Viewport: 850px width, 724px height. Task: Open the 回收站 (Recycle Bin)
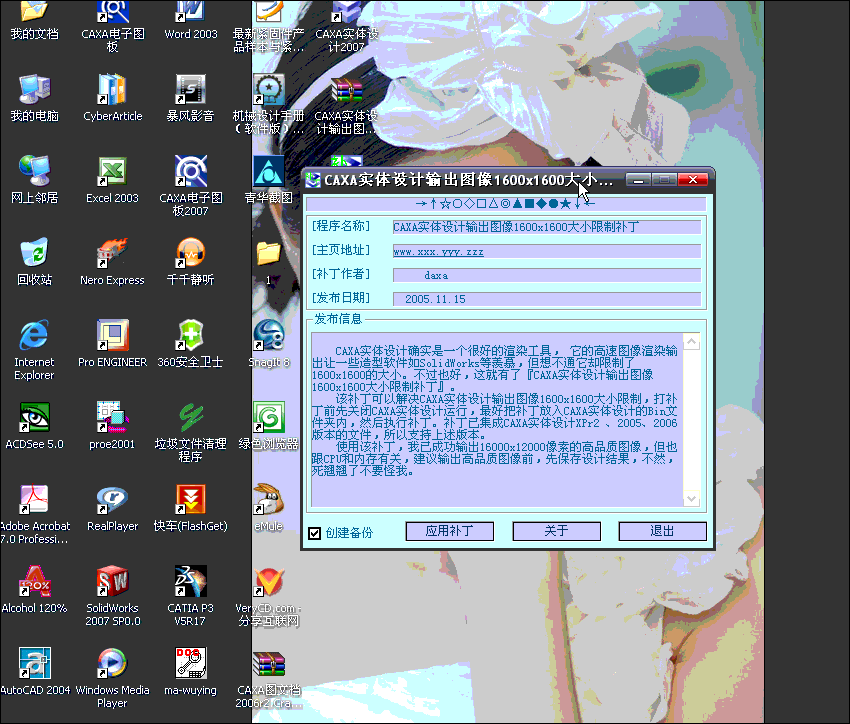[33, 250]
